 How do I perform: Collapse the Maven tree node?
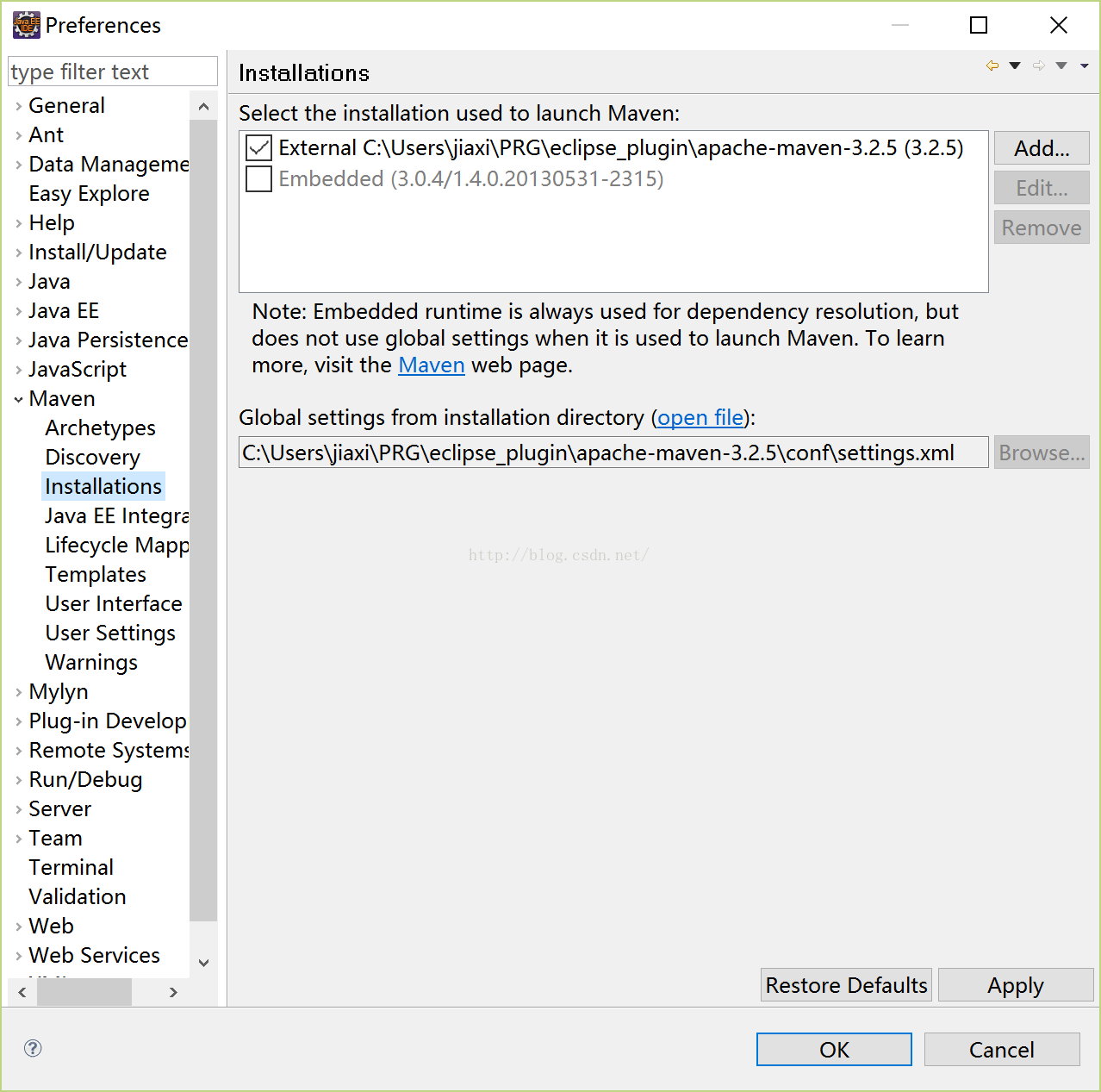pos(19,399)
